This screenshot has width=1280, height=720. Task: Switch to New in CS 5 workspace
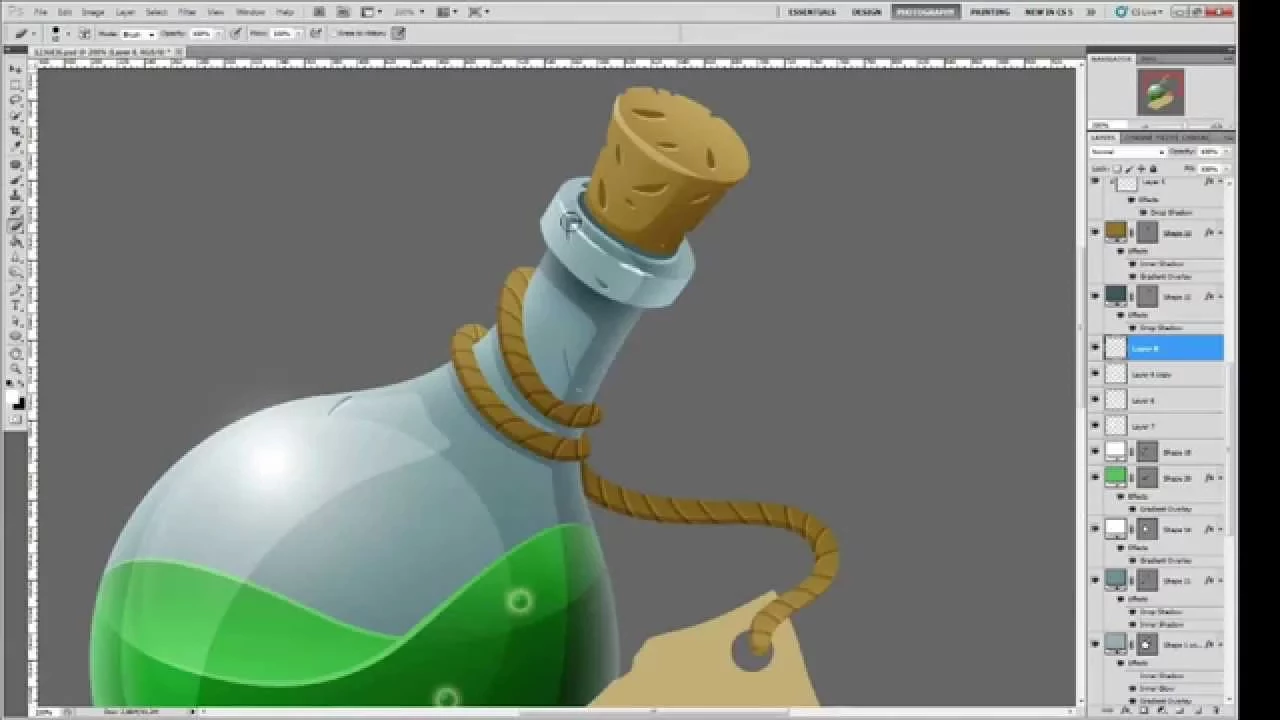(1048, 12)
